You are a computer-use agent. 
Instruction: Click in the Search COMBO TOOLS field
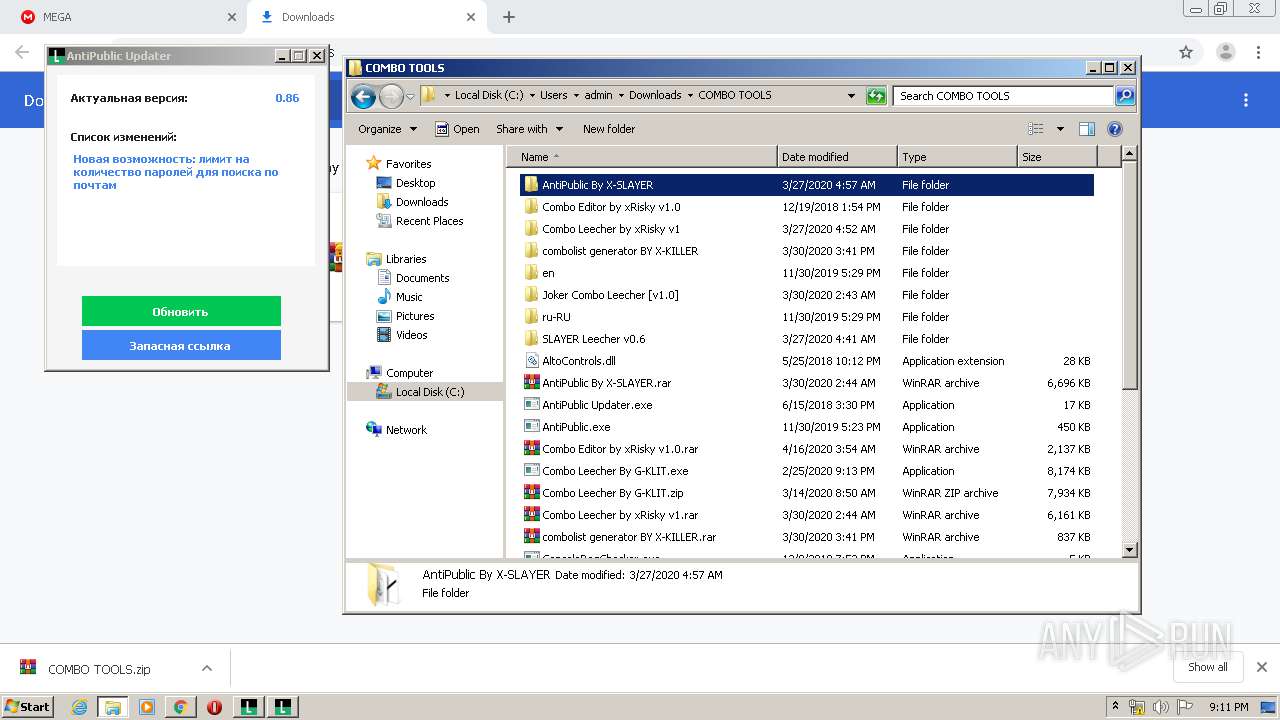tap(1003, 96)
